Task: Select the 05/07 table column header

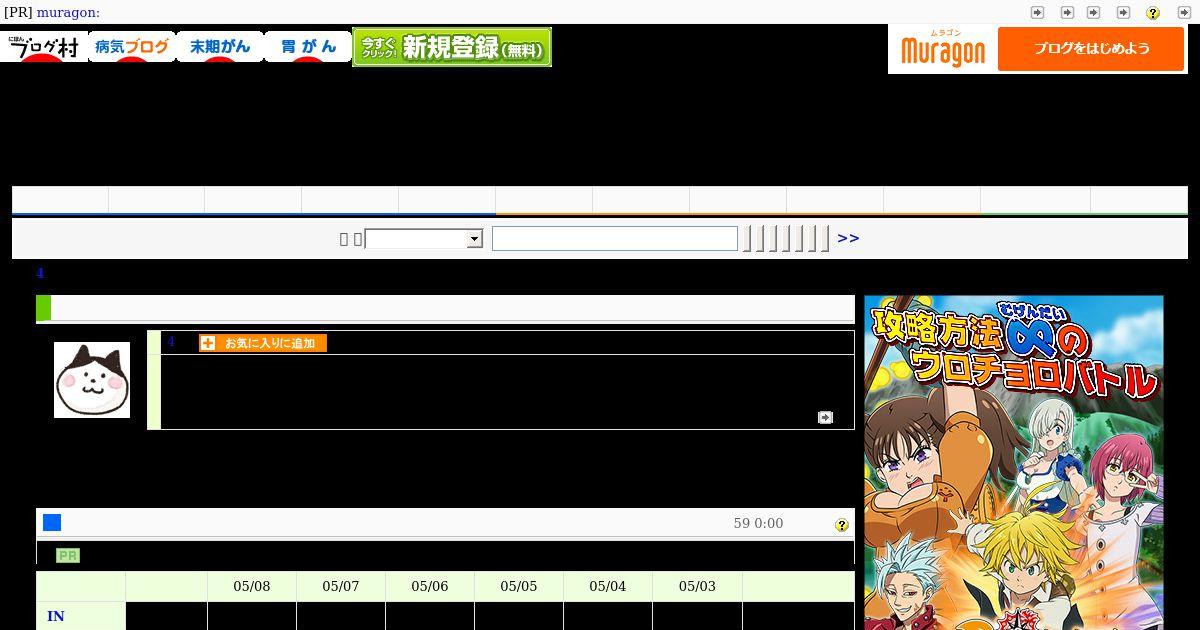Action: coord(341,586)
